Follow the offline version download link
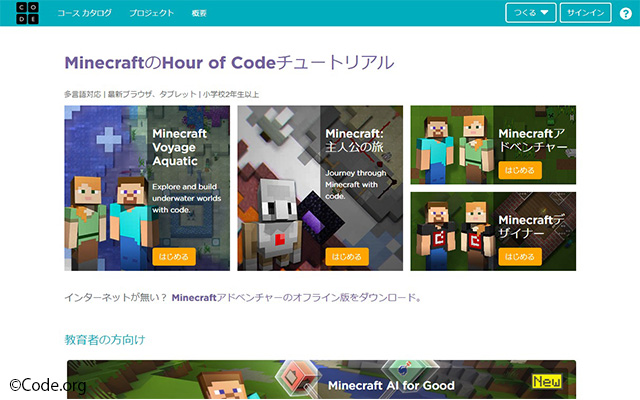640x400 pixels. [297, 298]
